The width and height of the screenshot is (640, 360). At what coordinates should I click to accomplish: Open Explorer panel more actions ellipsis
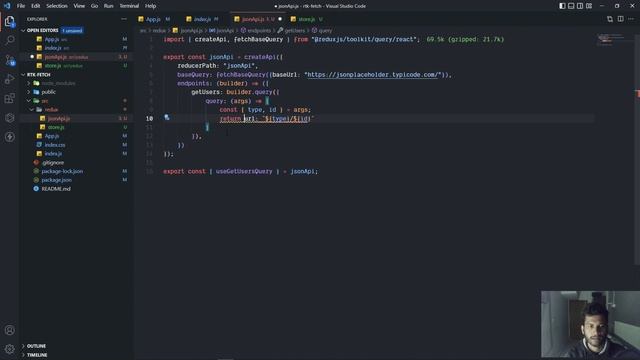124,19
